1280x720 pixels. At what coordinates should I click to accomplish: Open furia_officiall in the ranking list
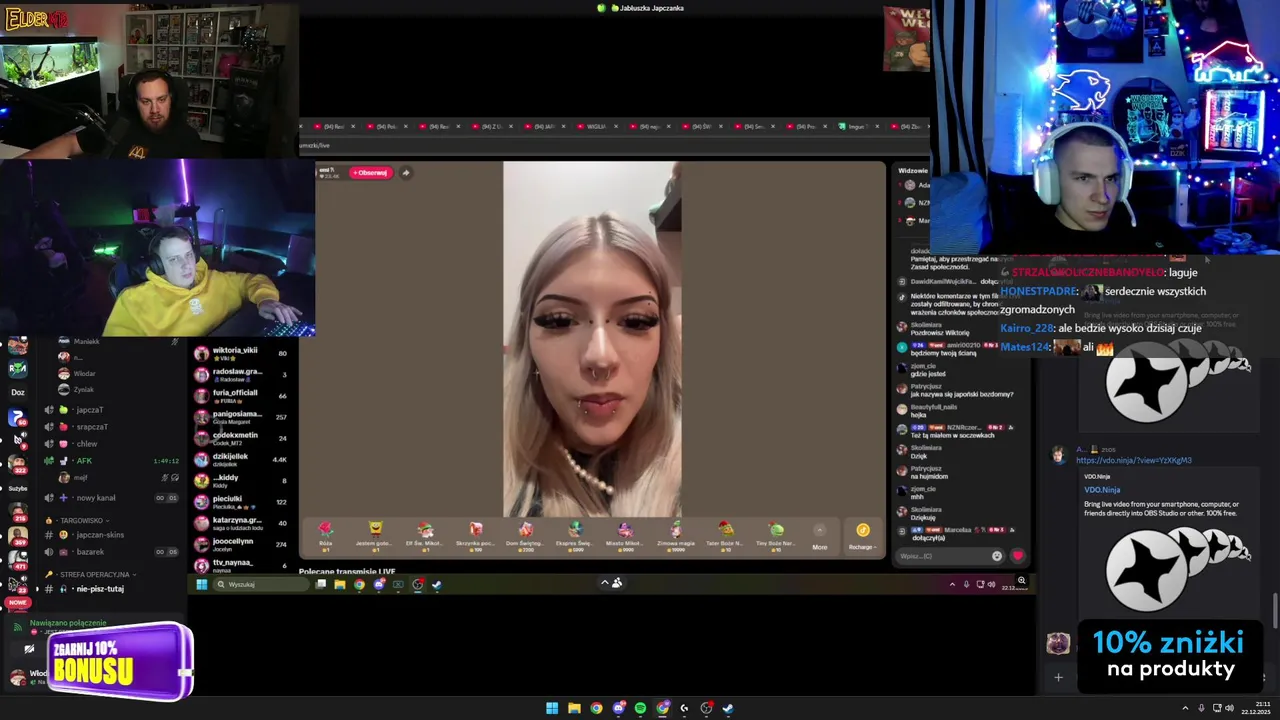(240, 395)
